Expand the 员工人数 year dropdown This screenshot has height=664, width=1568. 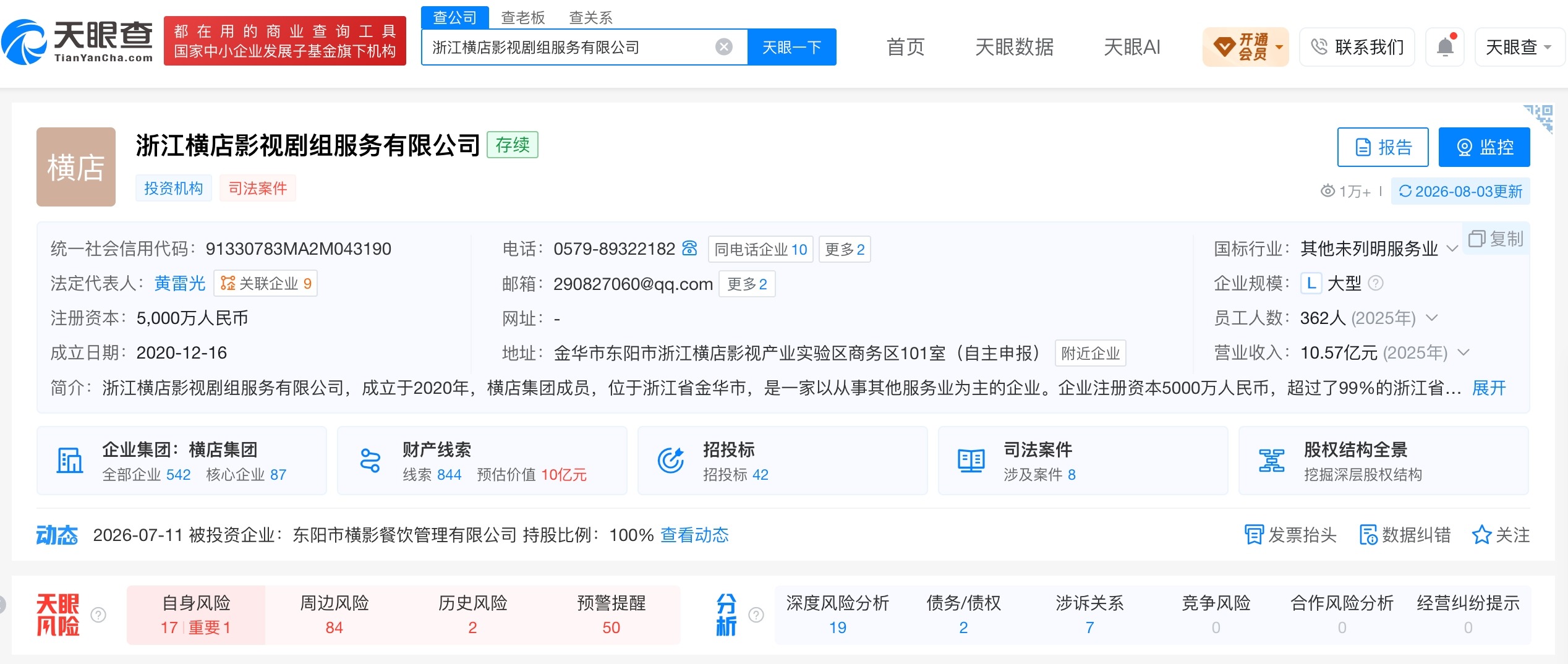click(x=1432, y=318)
